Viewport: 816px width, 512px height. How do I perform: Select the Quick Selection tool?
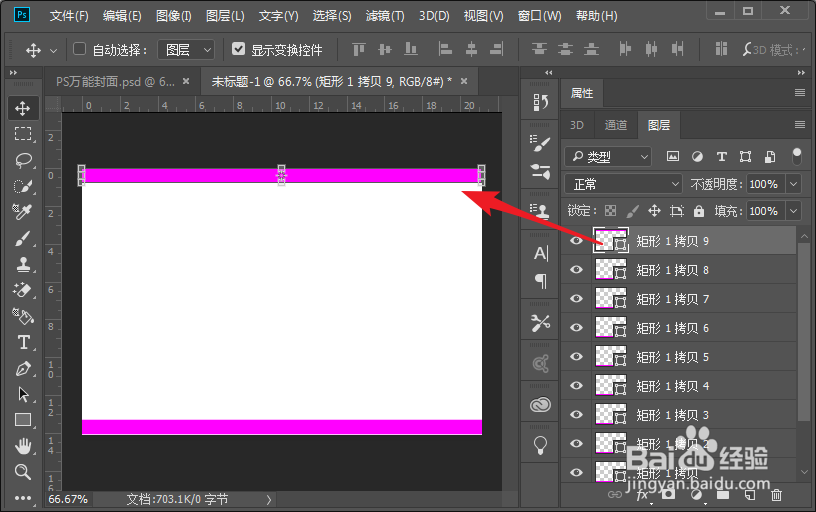click(x=22, y=186)
